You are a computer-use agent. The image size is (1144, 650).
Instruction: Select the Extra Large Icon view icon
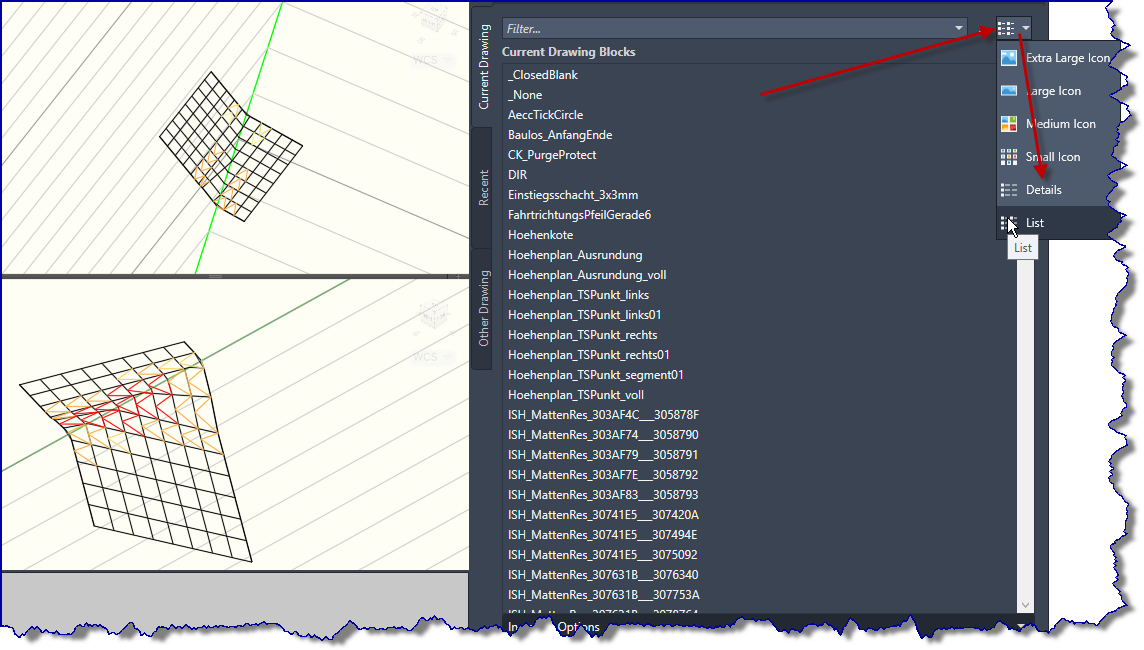[x=1006, y=57]
